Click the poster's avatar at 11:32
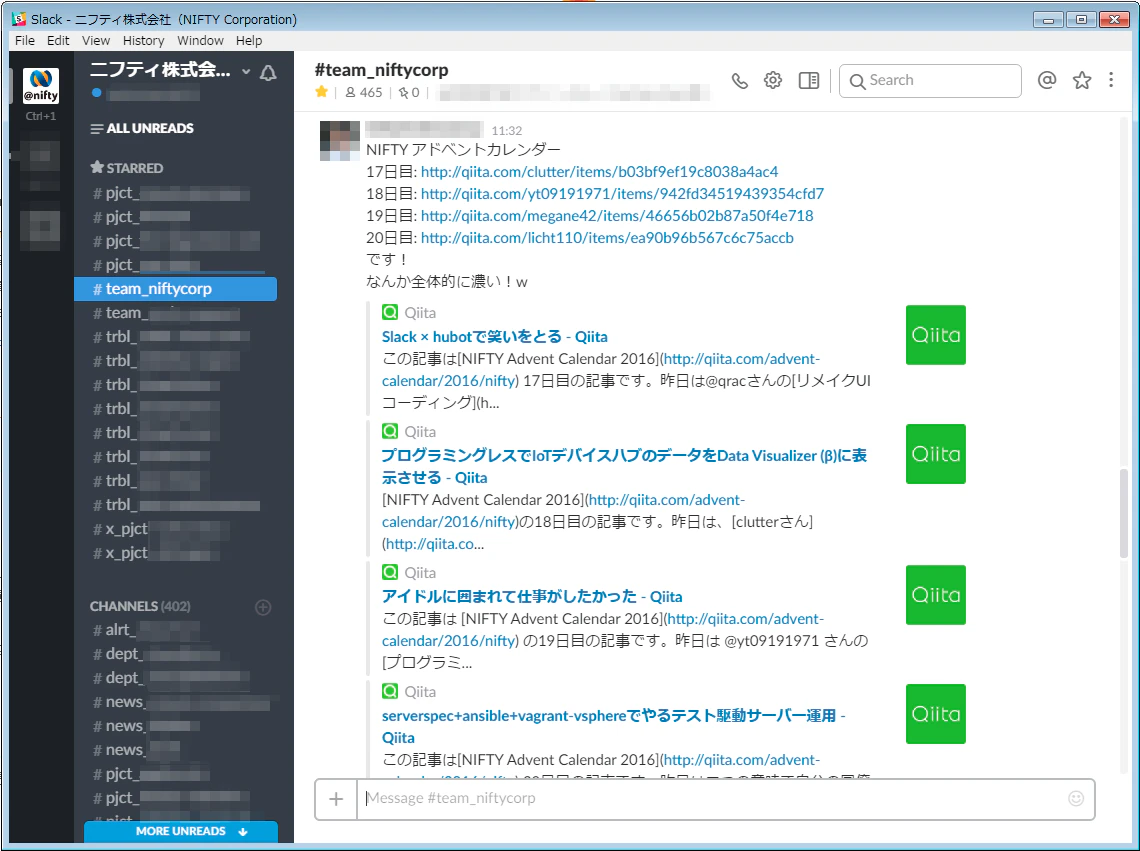The height and width of the screenshot is (851, 1140). pos(340,140)
